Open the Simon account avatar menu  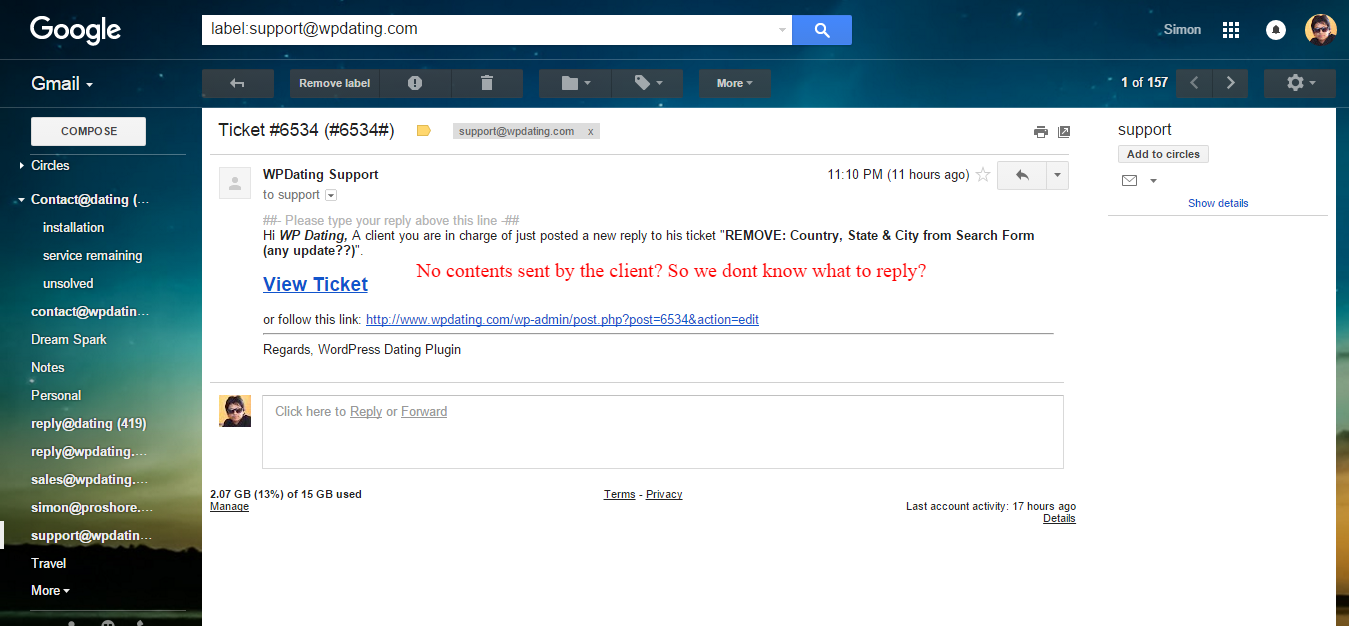click(x=1321, y=29)
